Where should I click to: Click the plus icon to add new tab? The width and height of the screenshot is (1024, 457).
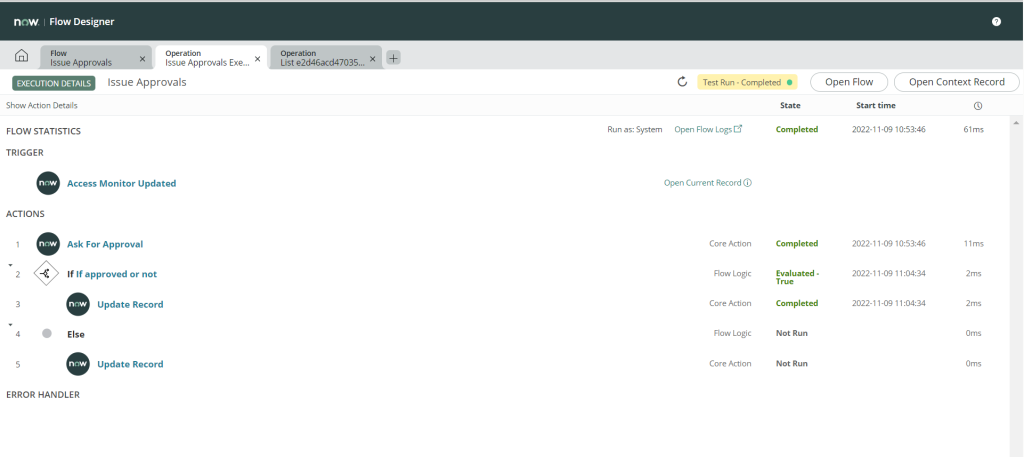393,58
